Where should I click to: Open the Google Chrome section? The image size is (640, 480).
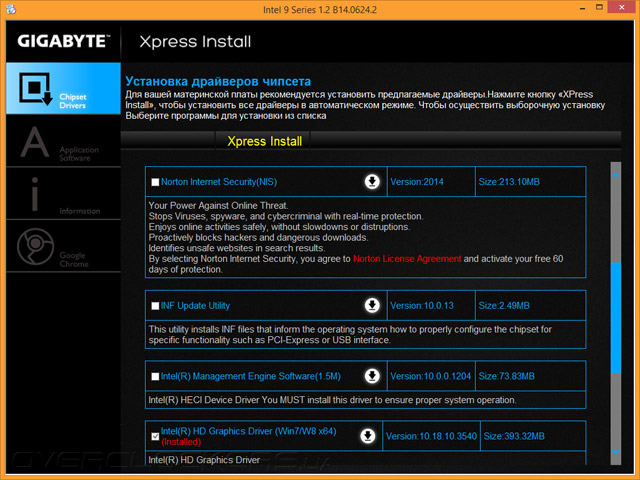pyautogui.click(x=63, y=247)
